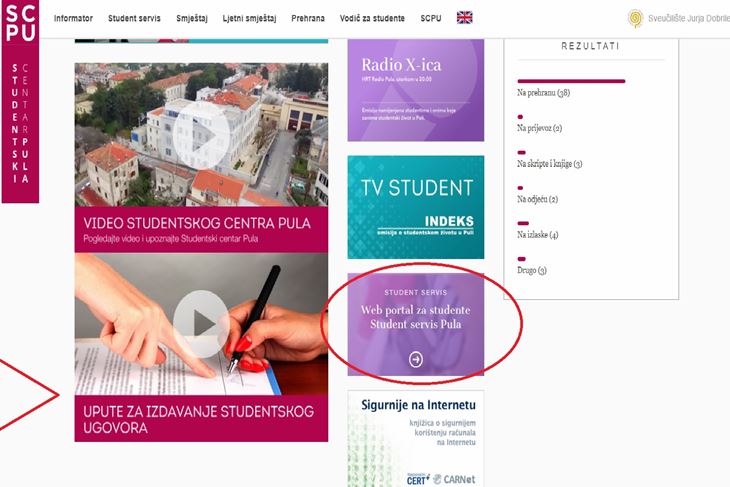This screenshot has height=487, width=730.
Task: Click Video Studentskog Centra Pula caption
Action: tap(197, 223)
